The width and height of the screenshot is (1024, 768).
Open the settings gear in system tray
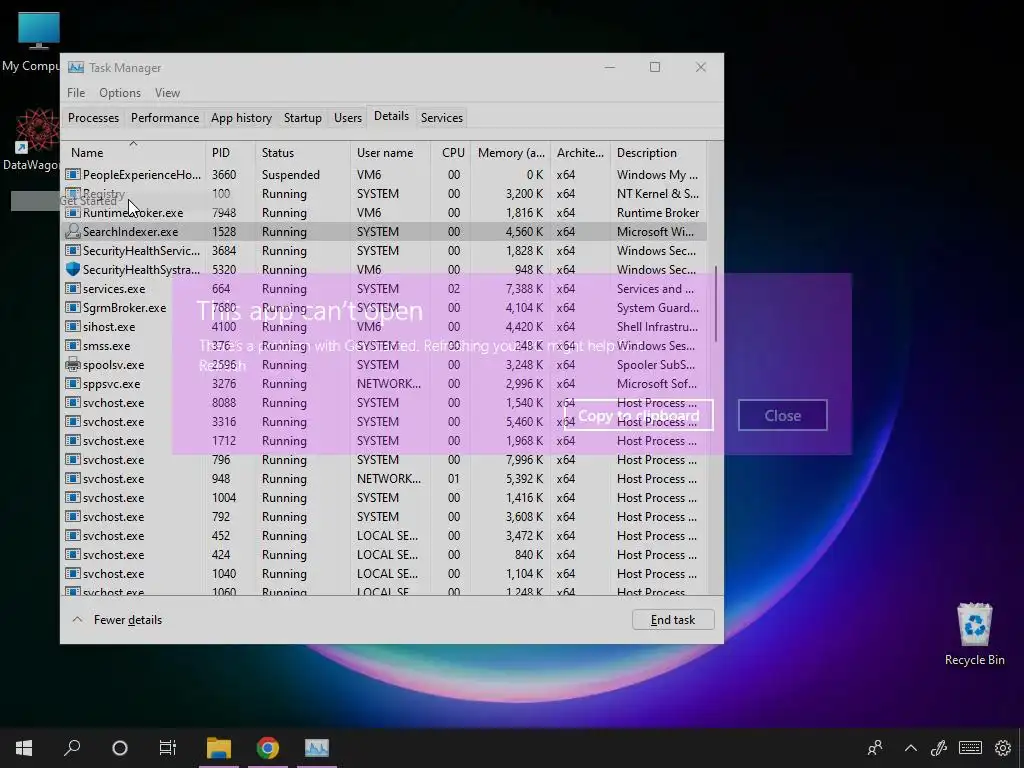(x=1003, y=748)
